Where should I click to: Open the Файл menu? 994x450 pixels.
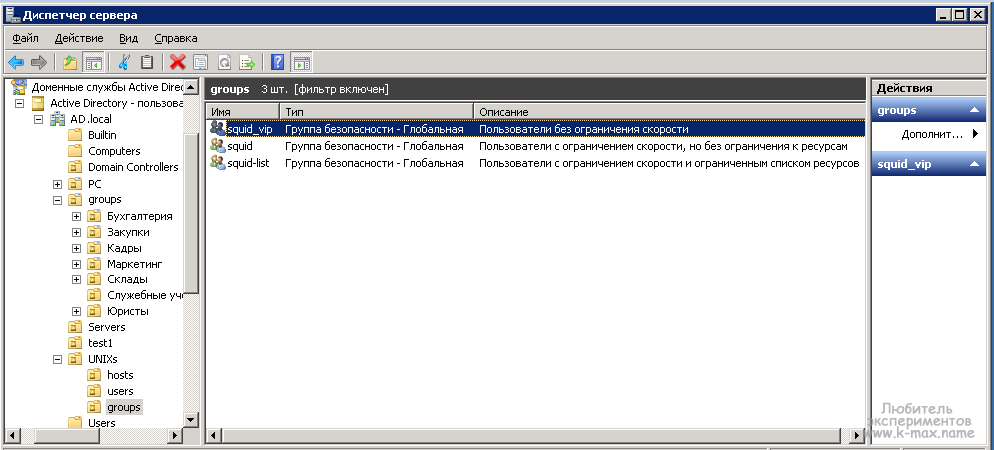[x=25, y=39]
